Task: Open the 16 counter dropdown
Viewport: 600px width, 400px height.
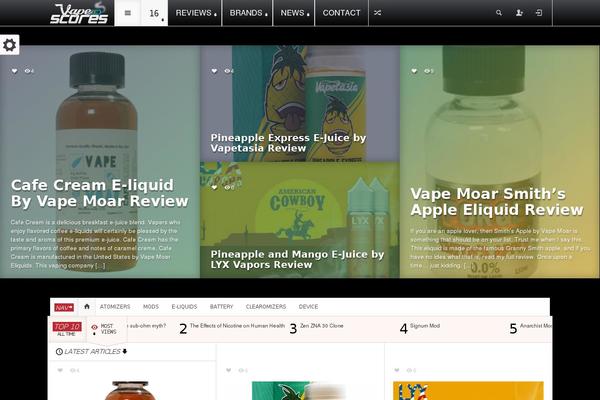Action: 155,13
